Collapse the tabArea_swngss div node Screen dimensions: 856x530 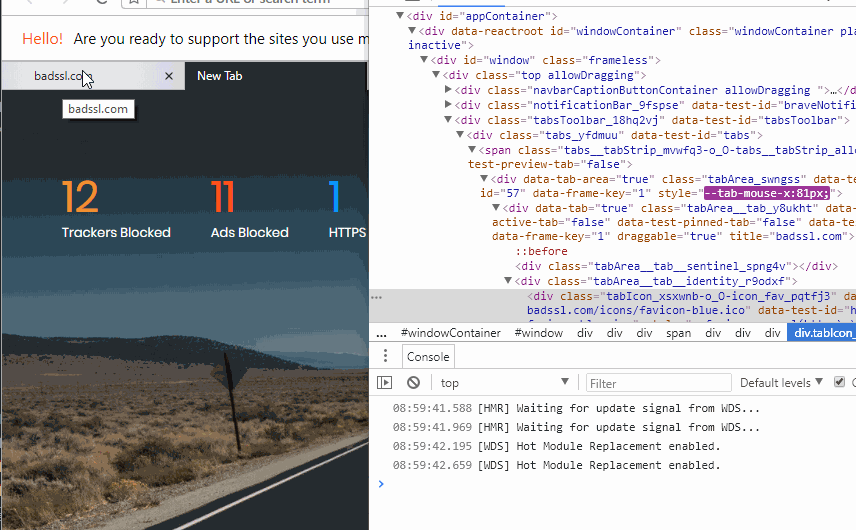coord(484,178)
